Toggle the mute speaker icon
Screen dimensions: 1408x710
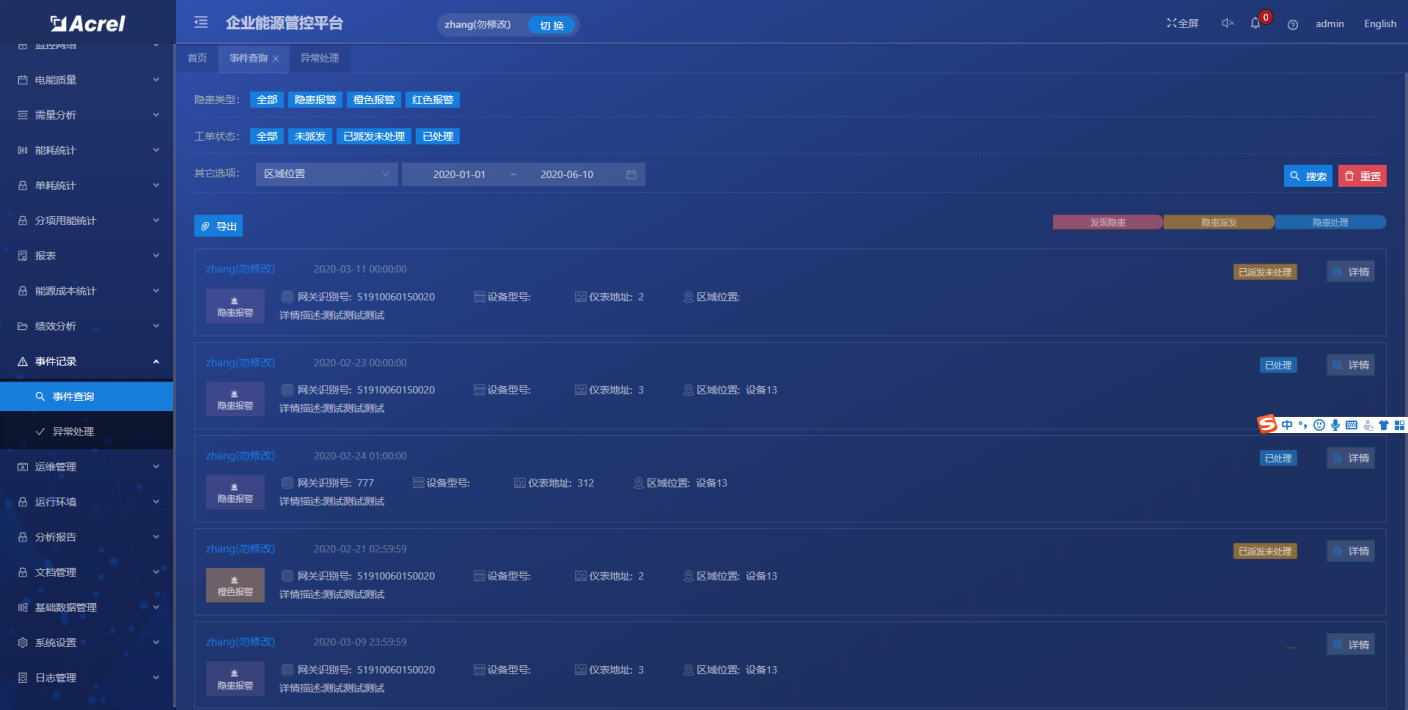[x=1228, y=23]
